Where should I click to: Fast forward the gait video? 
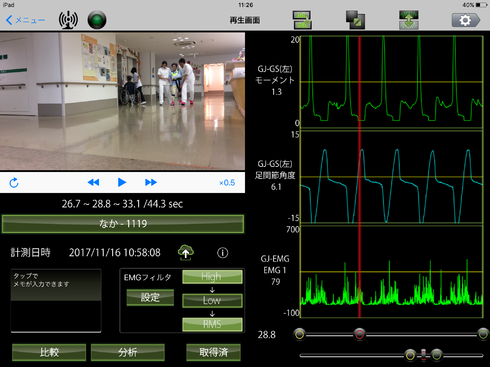(151, 182)
